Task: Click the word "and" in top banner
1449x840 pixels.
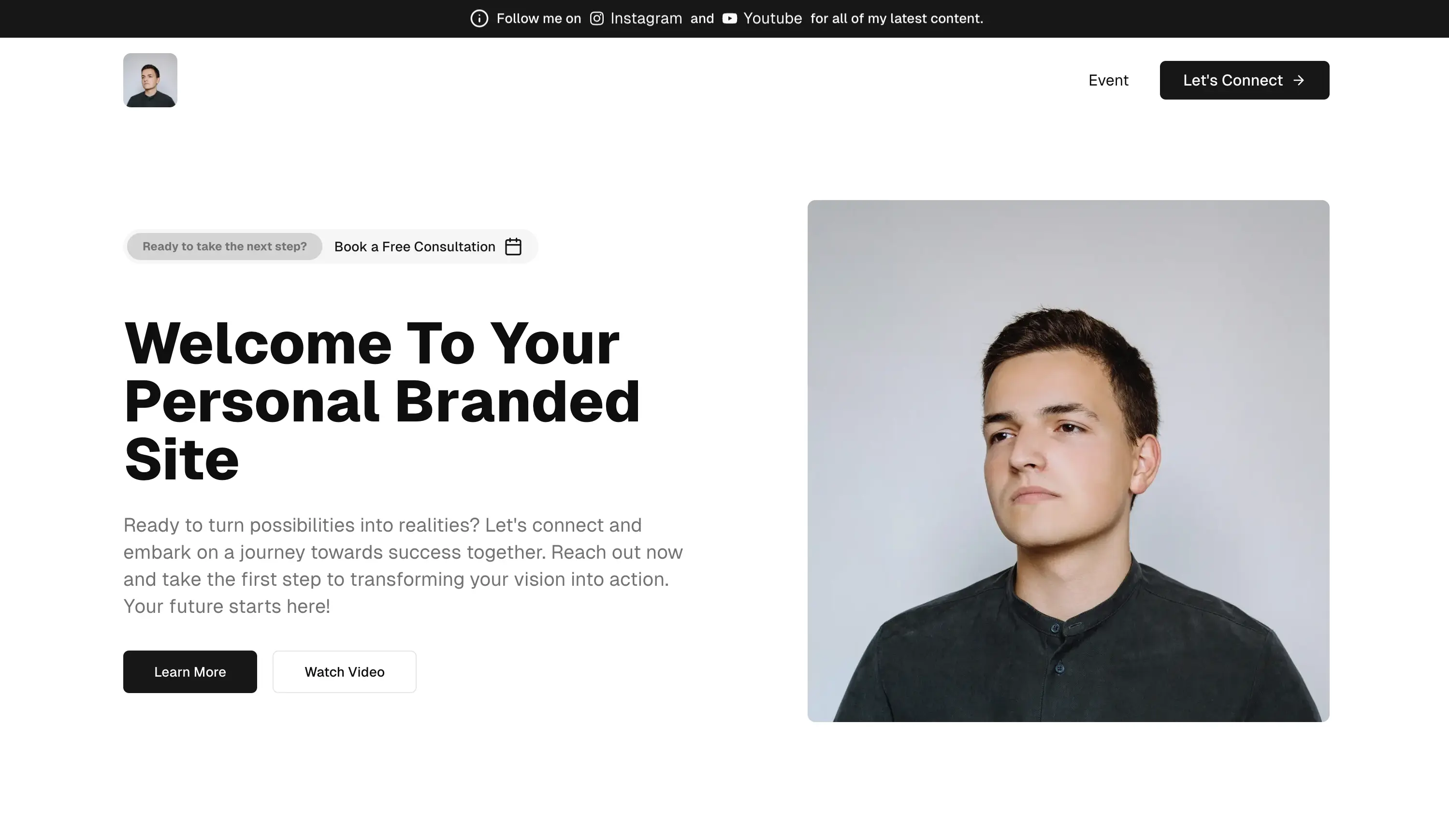Action: coord(702,18)
